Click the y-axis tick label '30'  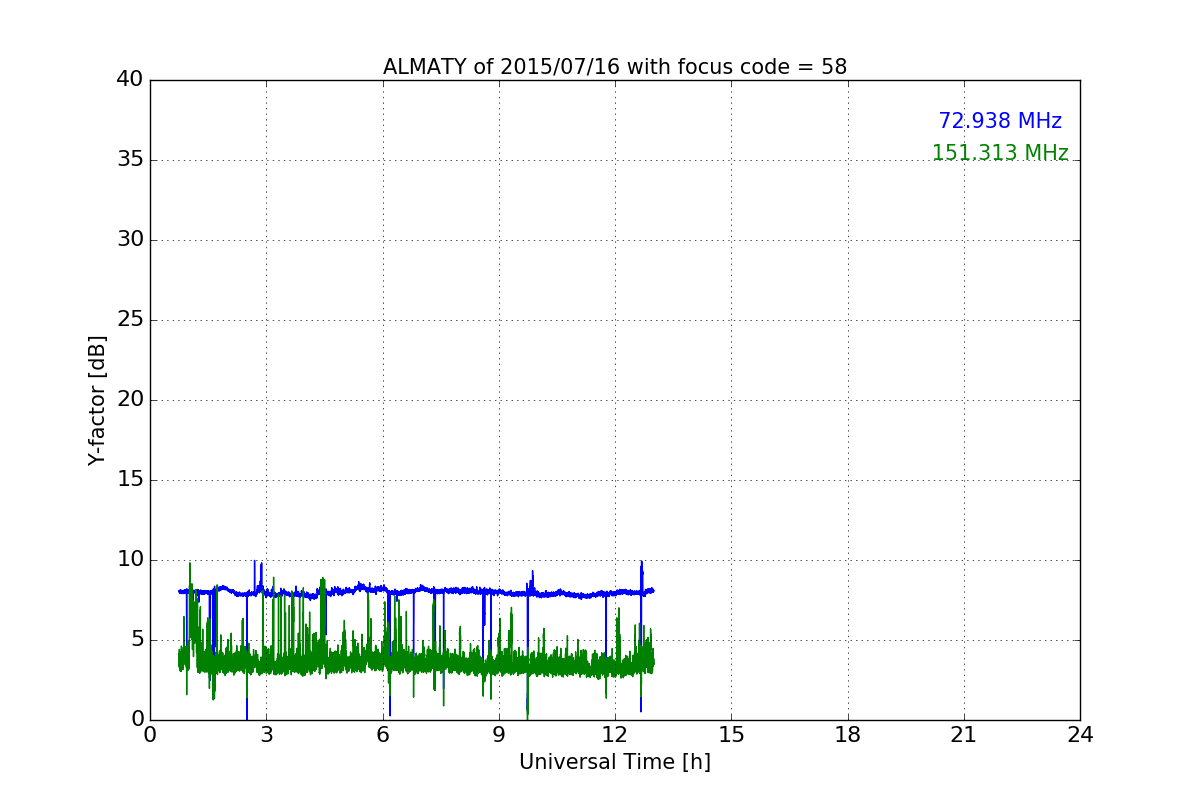[x=130, y=240]
